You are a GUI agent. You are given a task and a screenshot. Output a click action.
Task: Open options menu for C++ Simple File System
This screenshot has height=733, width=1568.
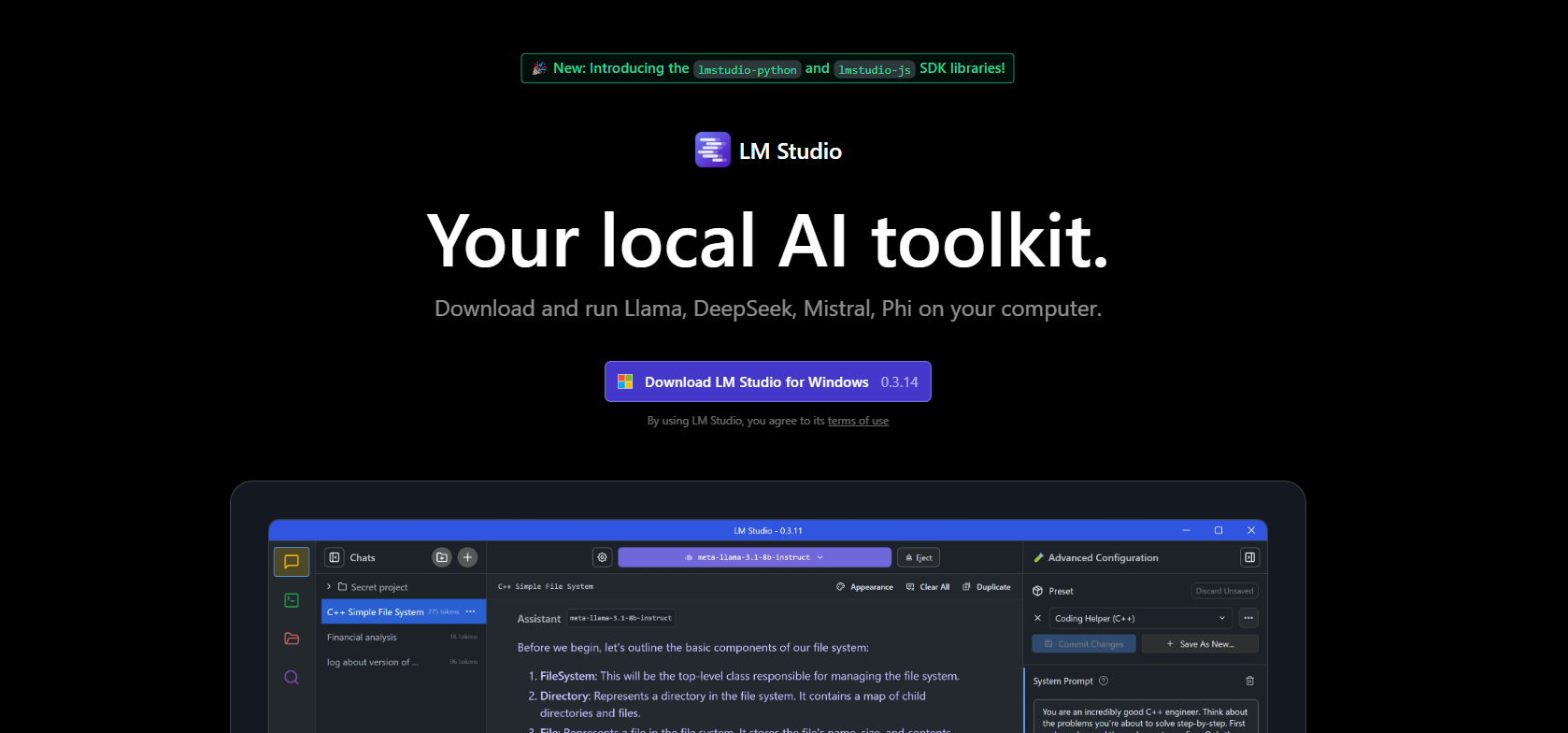click(x=470, y=611)
